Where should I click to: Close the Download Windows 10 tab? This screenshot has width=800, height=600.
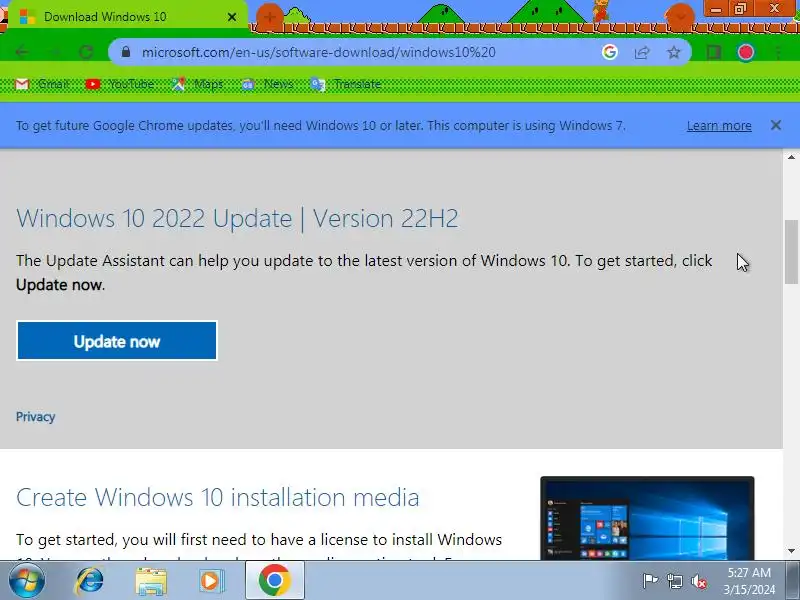pos(232,17)
